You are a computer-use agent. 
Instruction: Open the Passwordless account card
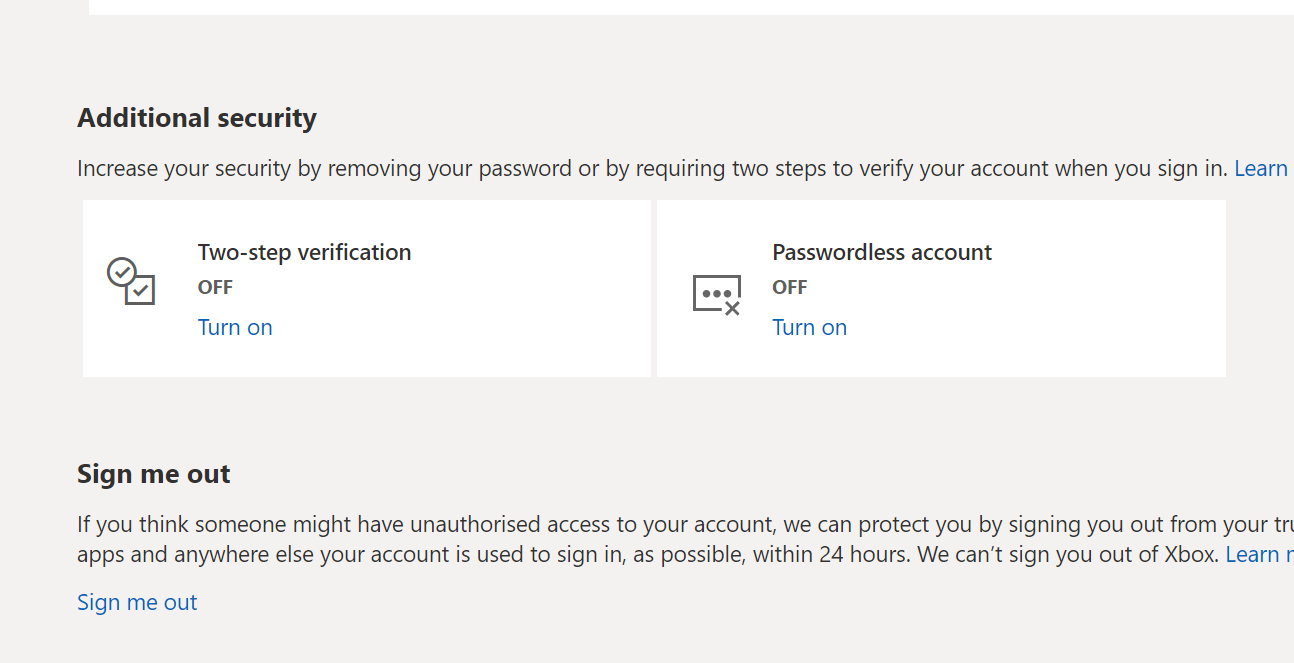(940, 288)
